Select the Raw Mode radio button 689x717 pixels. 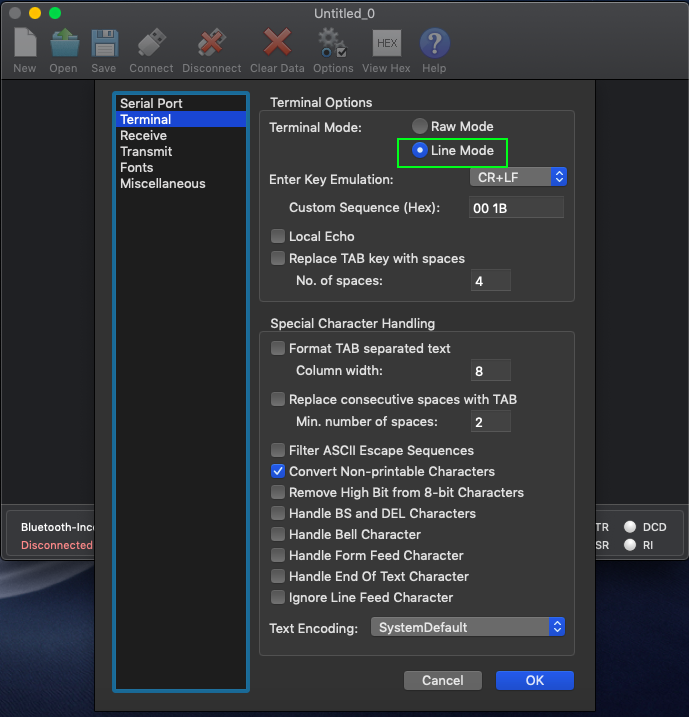click(x=420, y=127)
